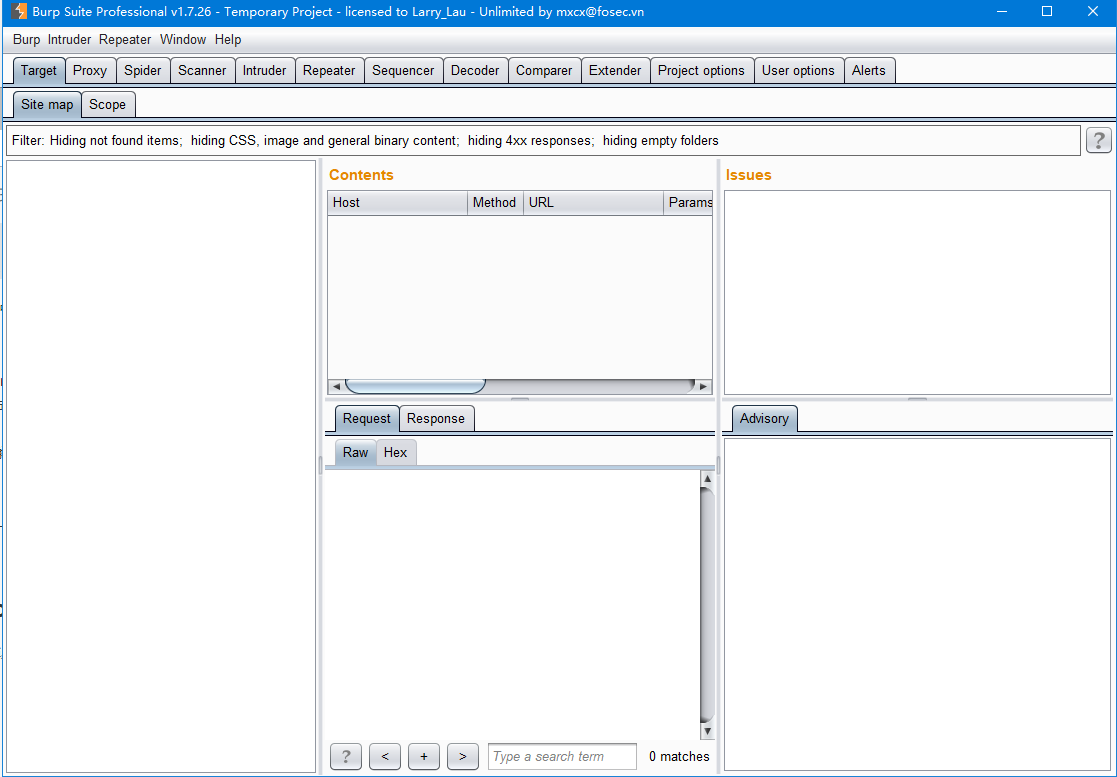Open the Project options tab
The height and width of the screenshot is (777, 1117).
(701, 71)
